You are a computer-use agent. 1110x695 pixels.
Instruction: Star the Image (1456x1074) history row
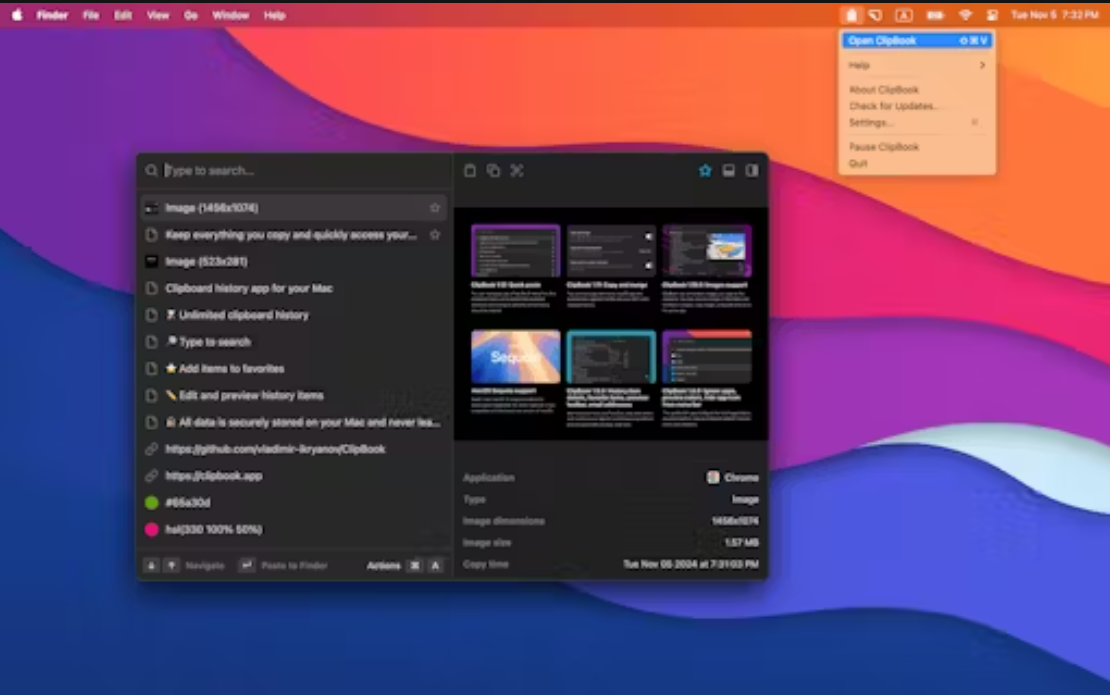[435, 208]
